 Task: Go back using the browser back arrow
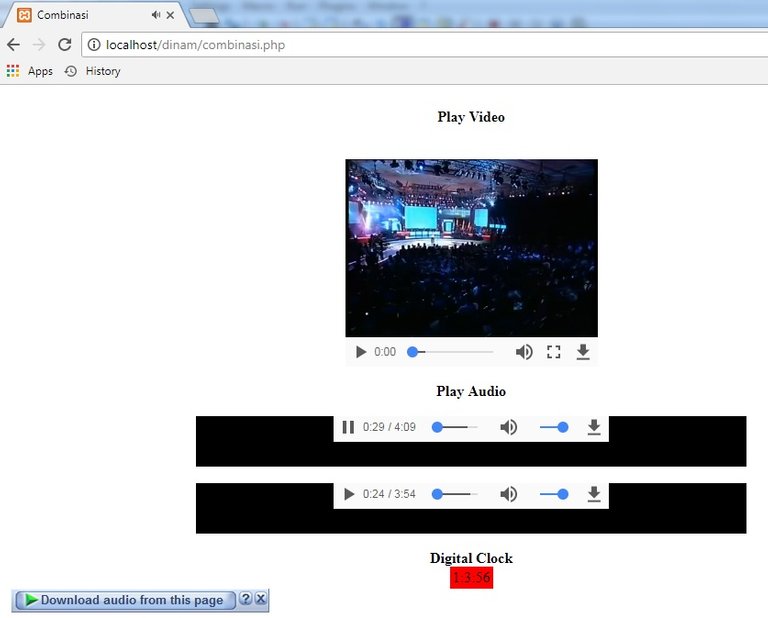coord(14,45)
